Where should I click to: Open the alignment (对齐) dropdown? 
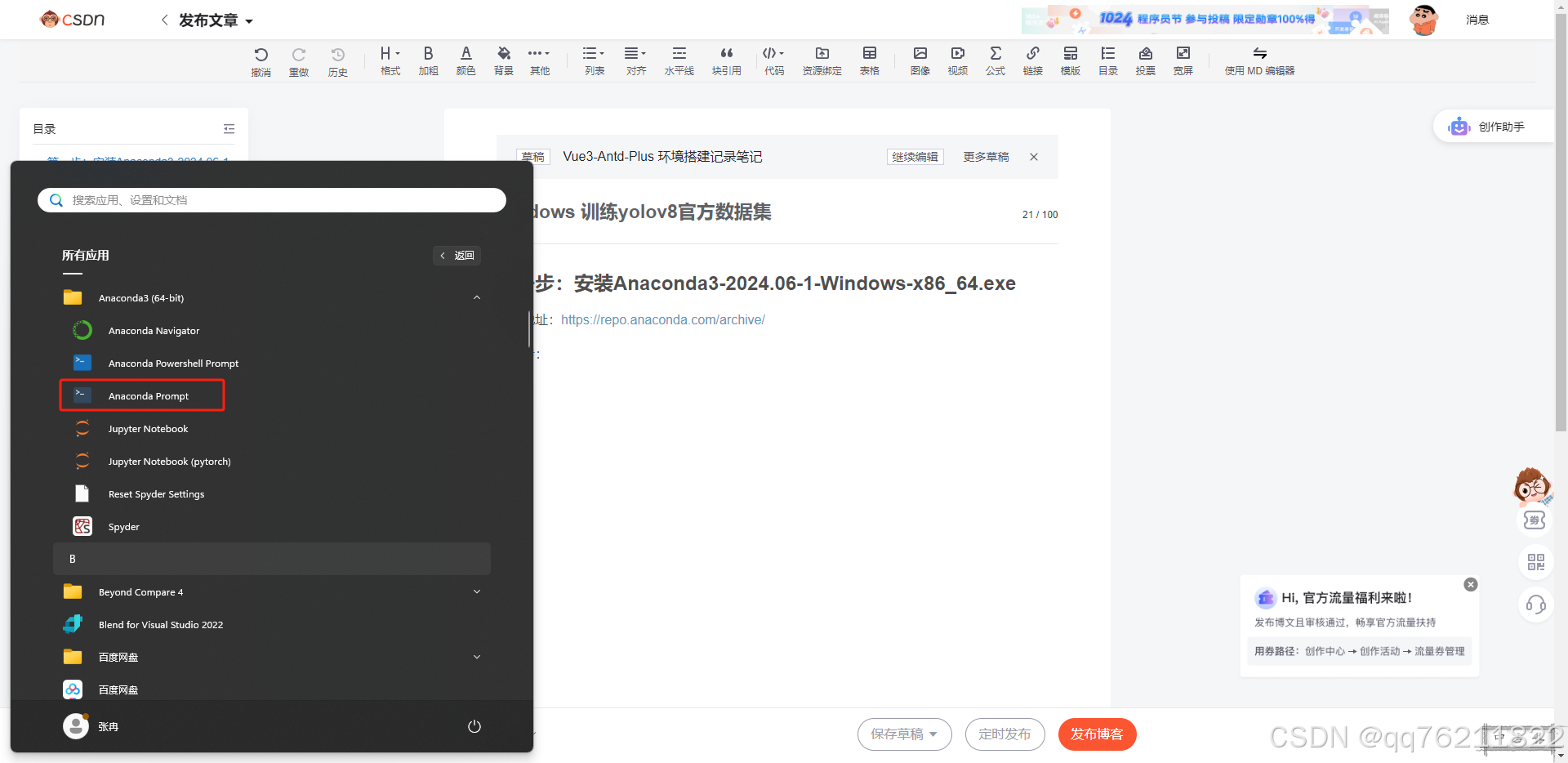click(x=635, y=60)
